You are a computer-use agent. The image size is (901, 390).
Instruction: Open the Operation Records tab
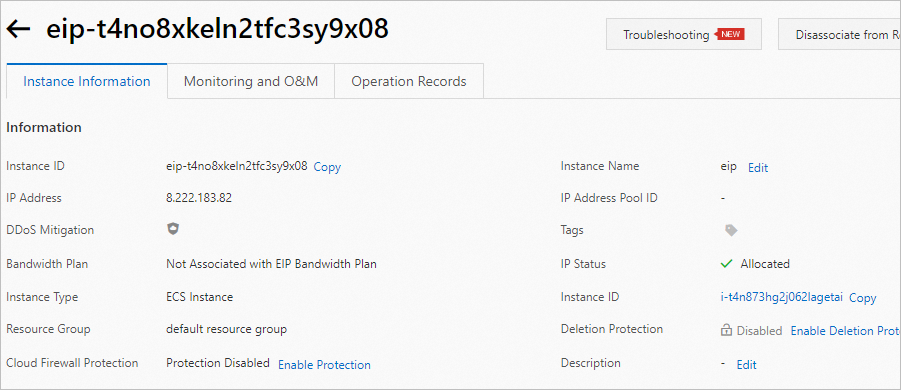(x=409, y=81)
